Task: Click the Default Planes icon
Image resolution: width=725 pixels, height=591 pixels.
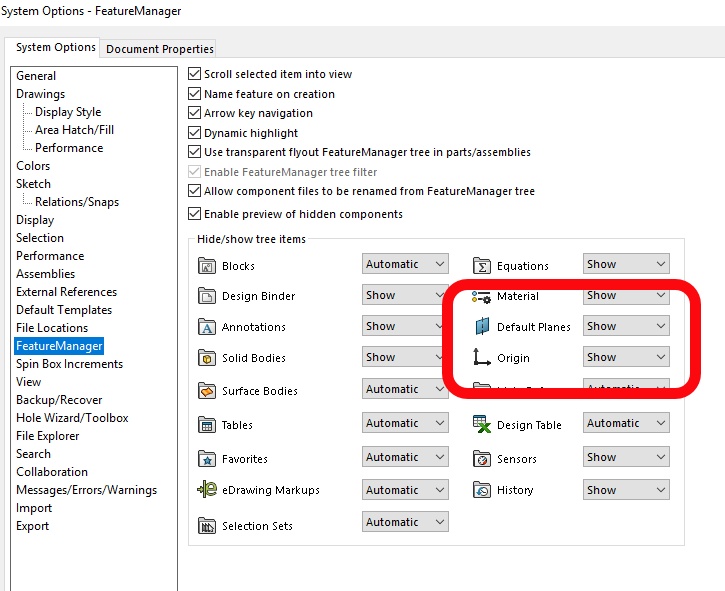Action: pos(482,326)
